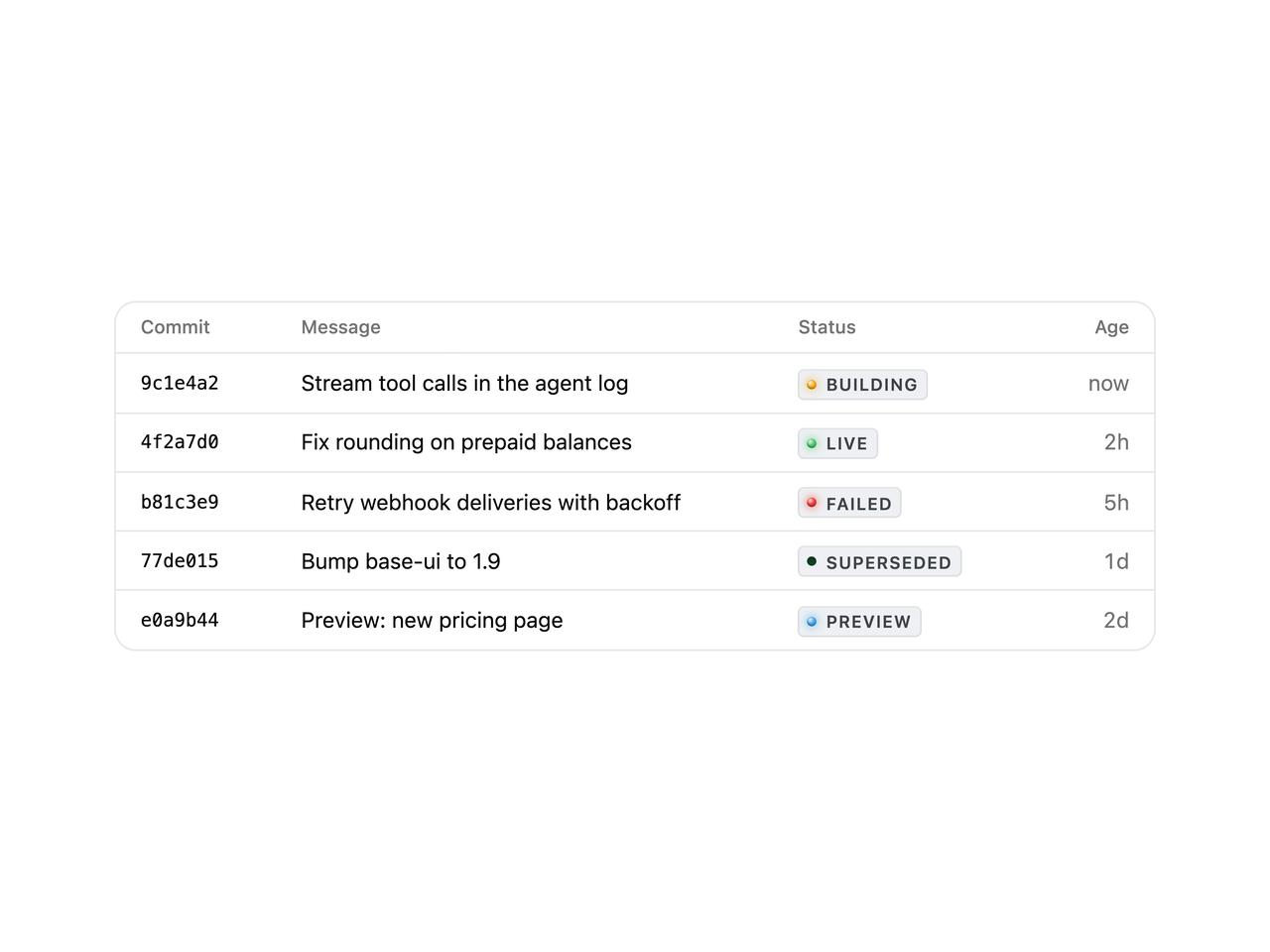Viewport: 1270px width, 952px height.
Task: Click the orange BUILDING status dot
Action: click(x=812, y=385)
